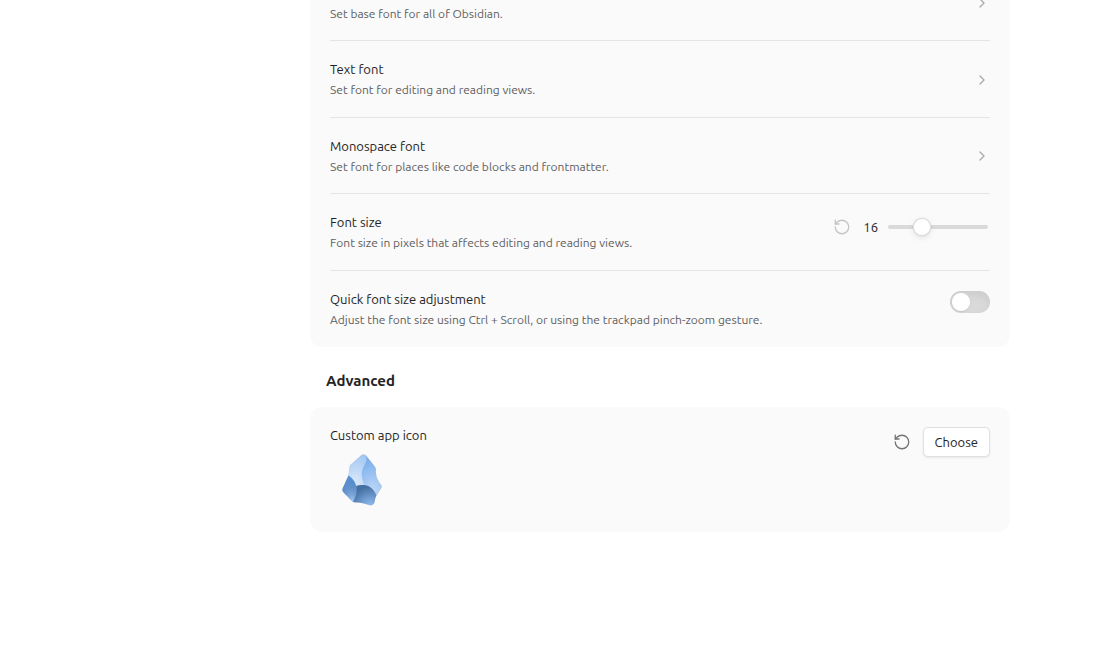Click the Obsidian crystal app icon preview
Image resolution: width=1108 pixels, height=672 pixels.
coord(362,480)
